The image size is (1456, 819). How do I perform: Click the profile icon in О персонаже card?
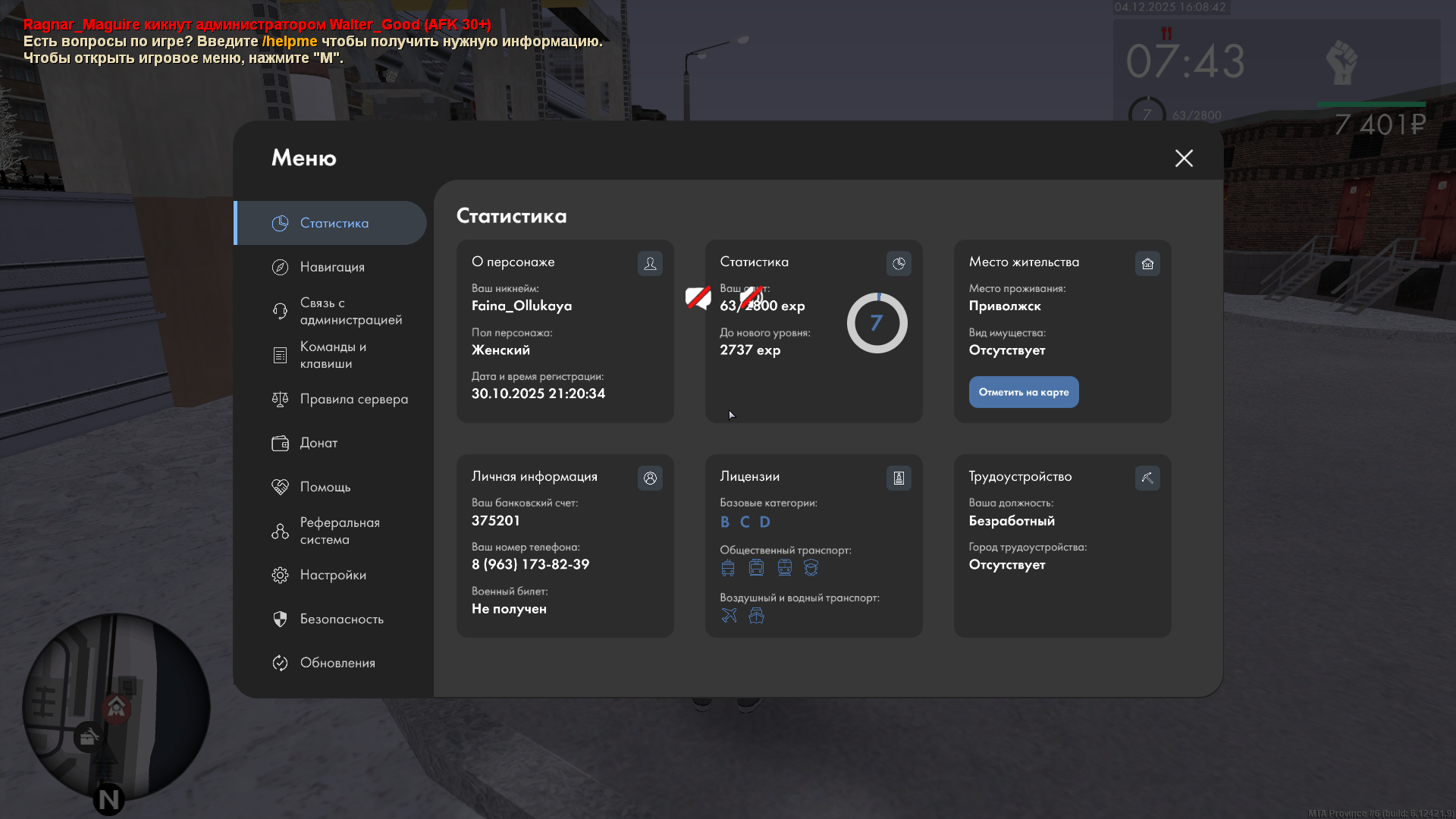click(650, 263)
